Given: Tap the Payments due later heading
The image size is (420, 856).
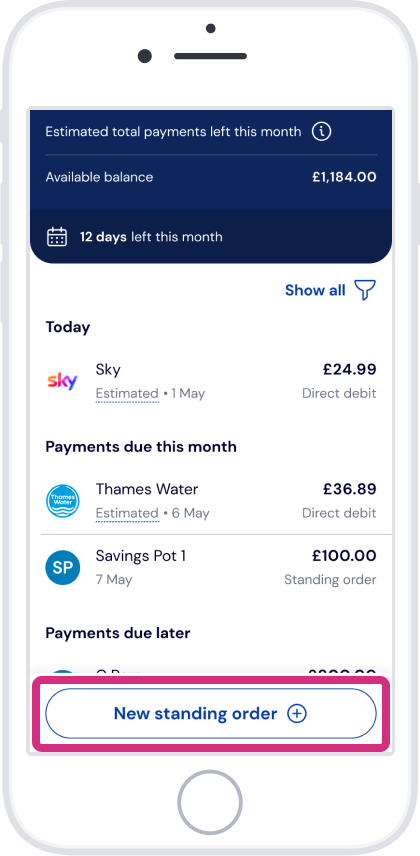Looking at the screenshot, I should click(118, 633).
